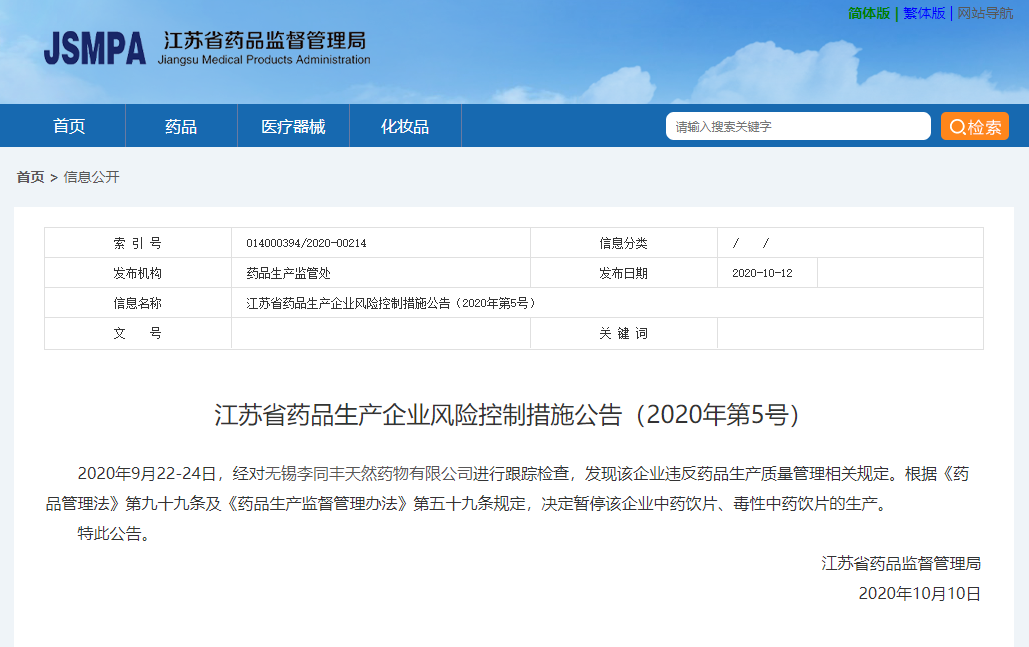Click the 信息分类 label cell
This screenshot has width=1029, height=647.
(623, 243)
